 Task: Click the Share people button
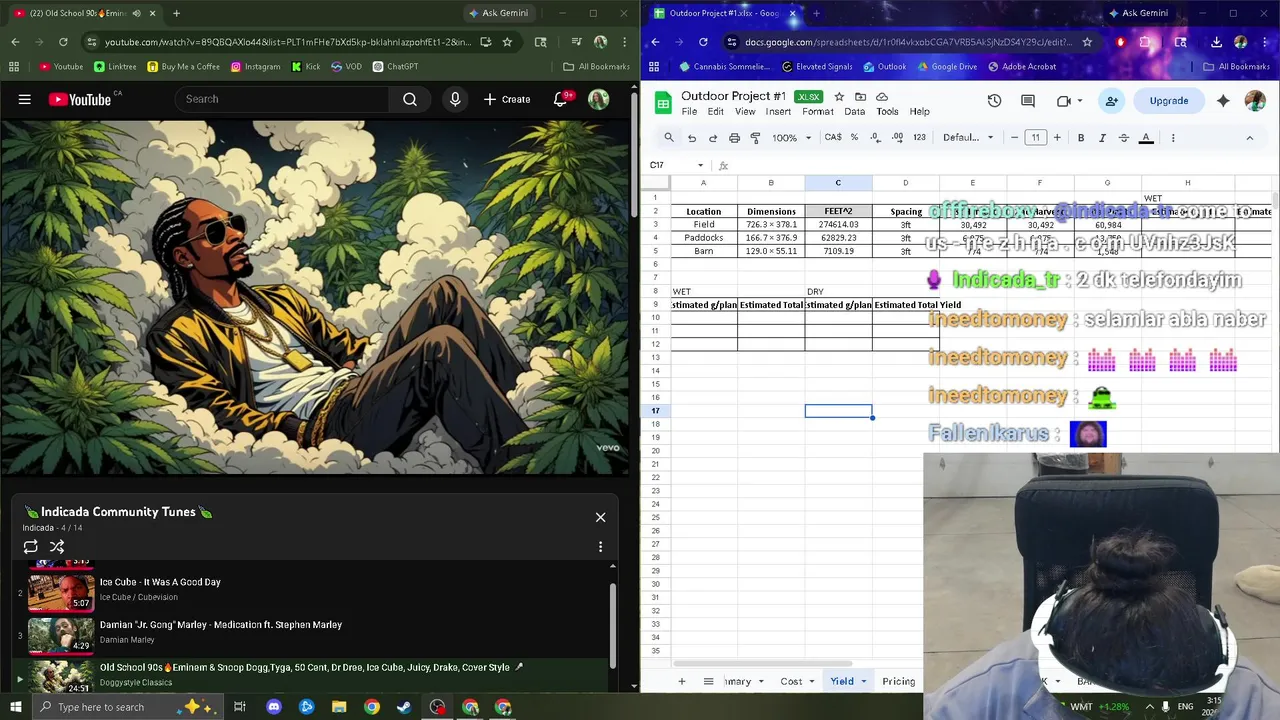point(1112,101)
